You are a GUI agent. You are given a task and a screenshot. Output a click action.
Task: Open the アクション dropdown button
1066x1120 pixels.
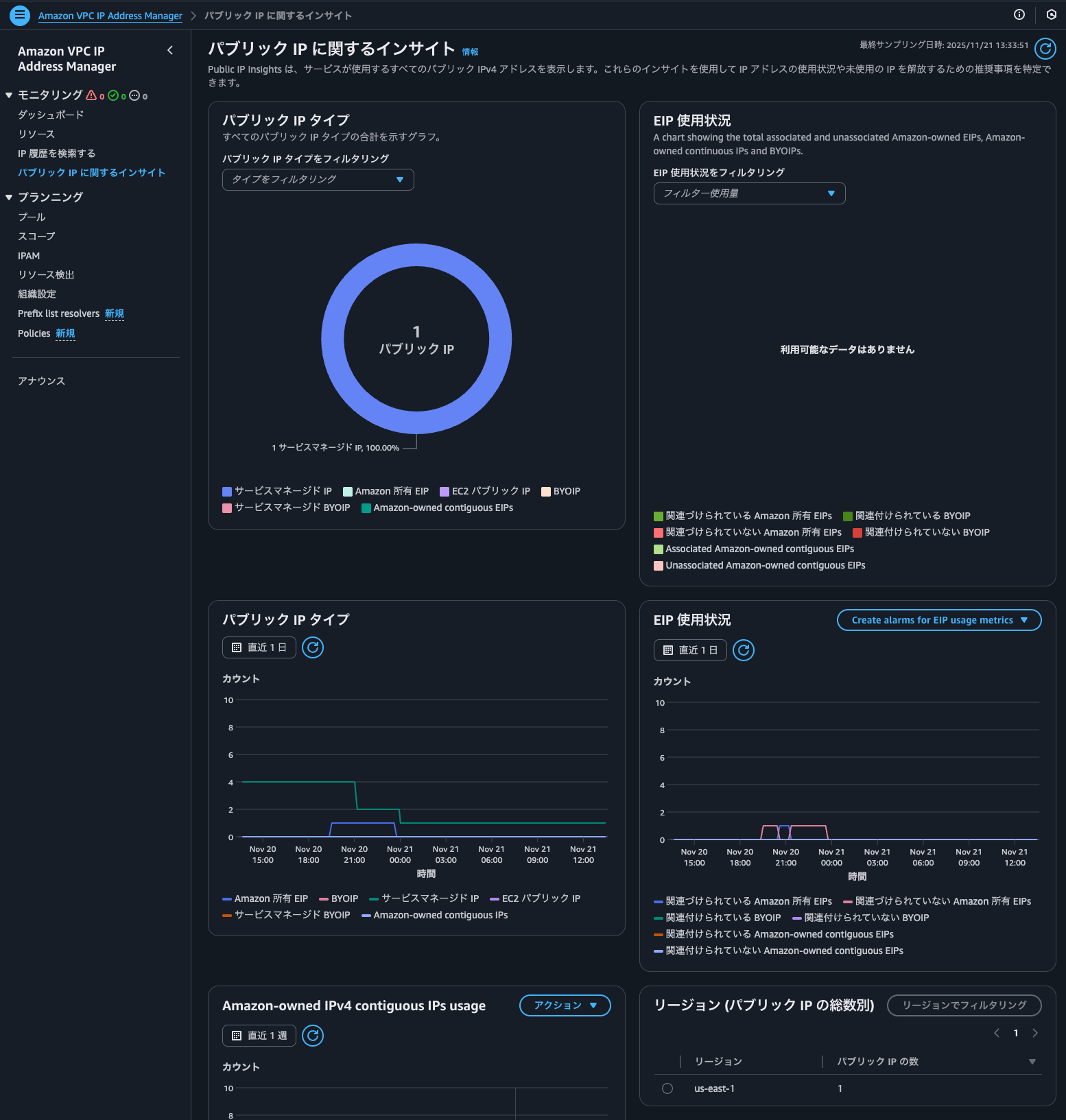(565, 1005)
